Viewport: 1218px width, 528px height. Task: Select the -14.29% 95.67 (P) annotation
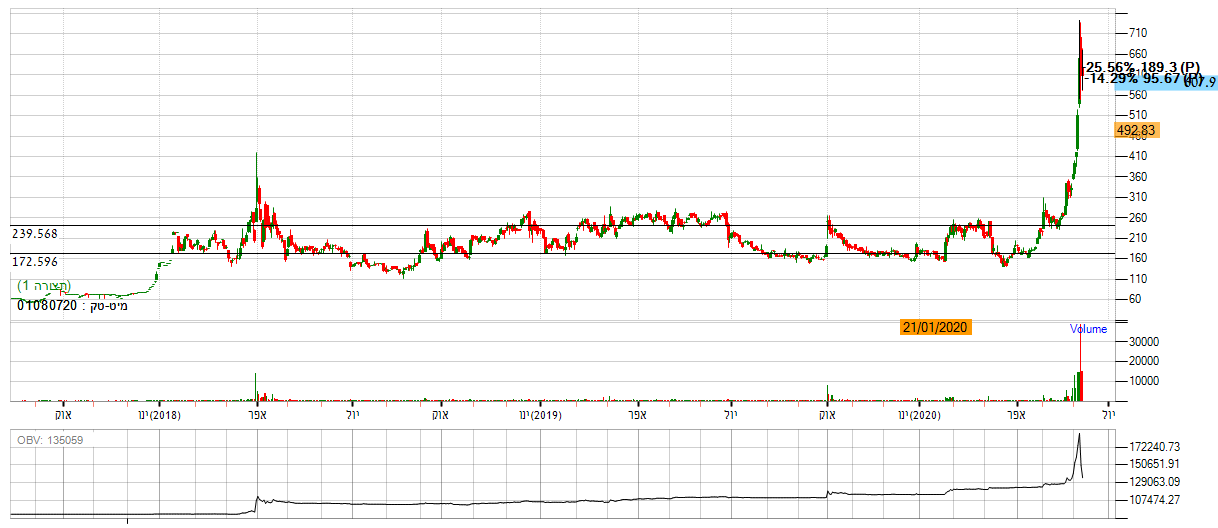pyautogui.click(x=1142, y=78)
